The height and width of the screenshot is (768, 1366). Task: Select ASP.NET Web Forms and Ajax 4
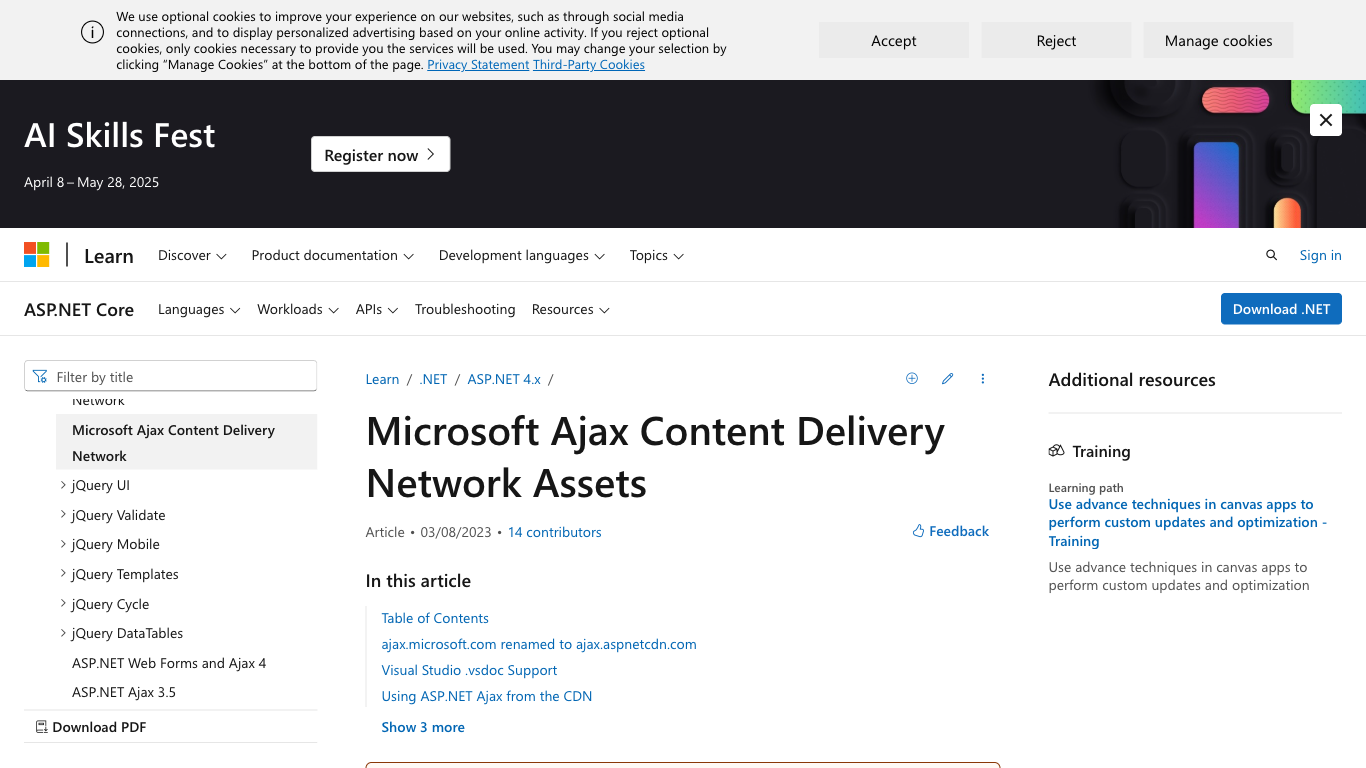click(x=169, y=663)
